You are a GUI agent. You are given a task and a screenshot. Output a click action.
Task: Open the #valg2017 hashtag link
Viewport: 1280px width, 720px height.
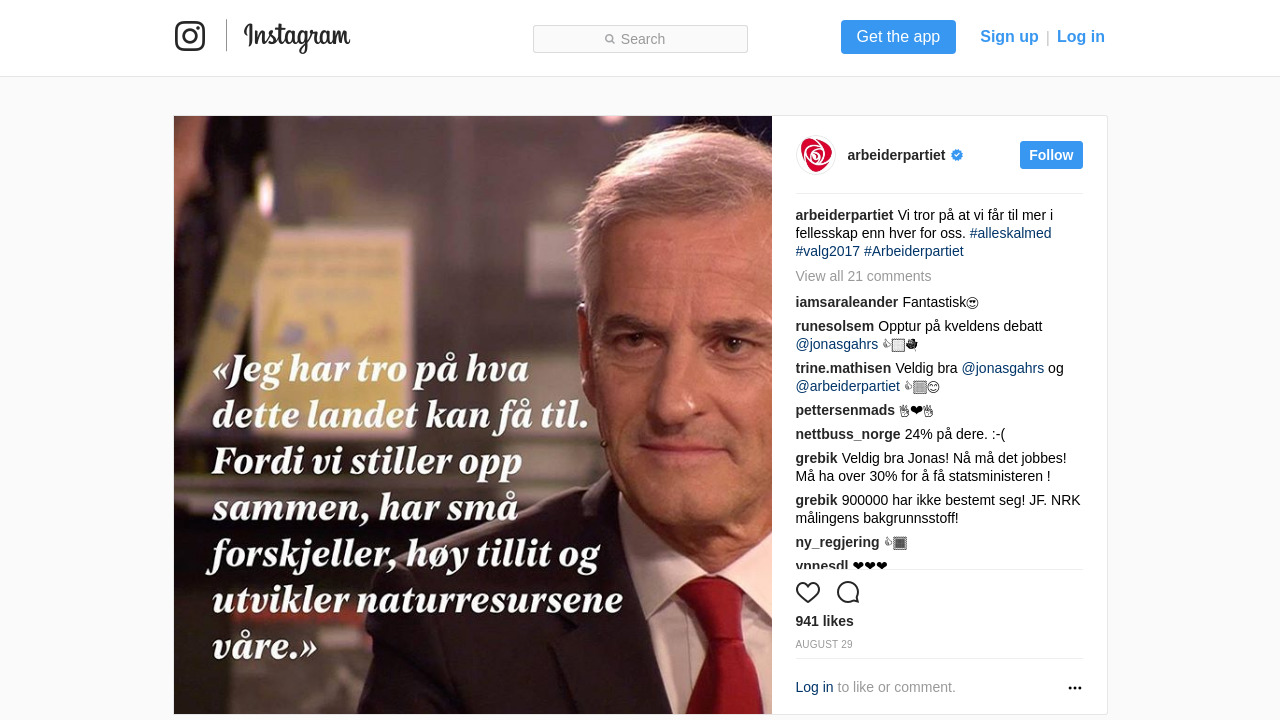point(828,251)
